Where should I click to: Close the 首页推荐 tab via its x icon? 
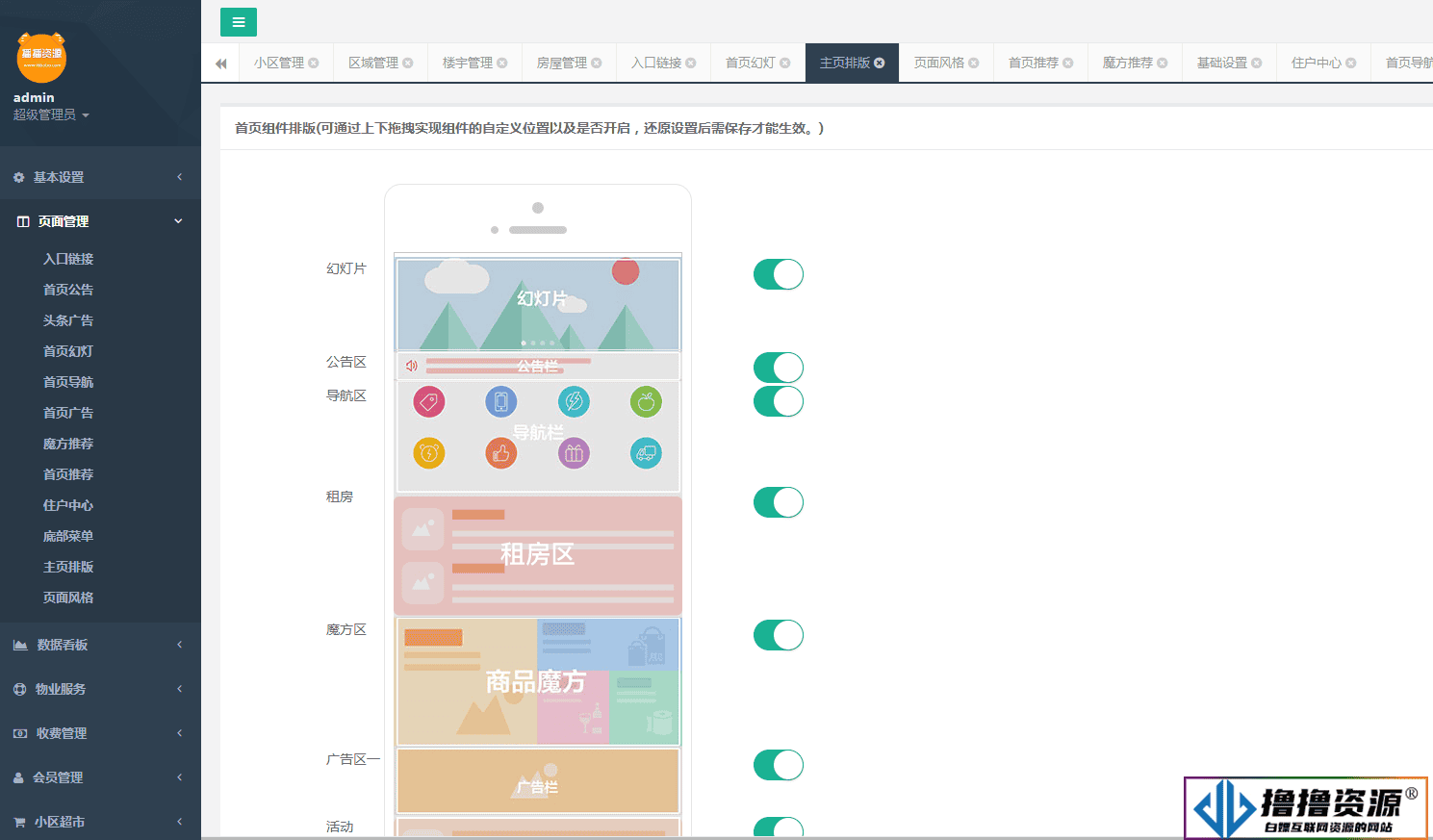tap(1068, 63)
